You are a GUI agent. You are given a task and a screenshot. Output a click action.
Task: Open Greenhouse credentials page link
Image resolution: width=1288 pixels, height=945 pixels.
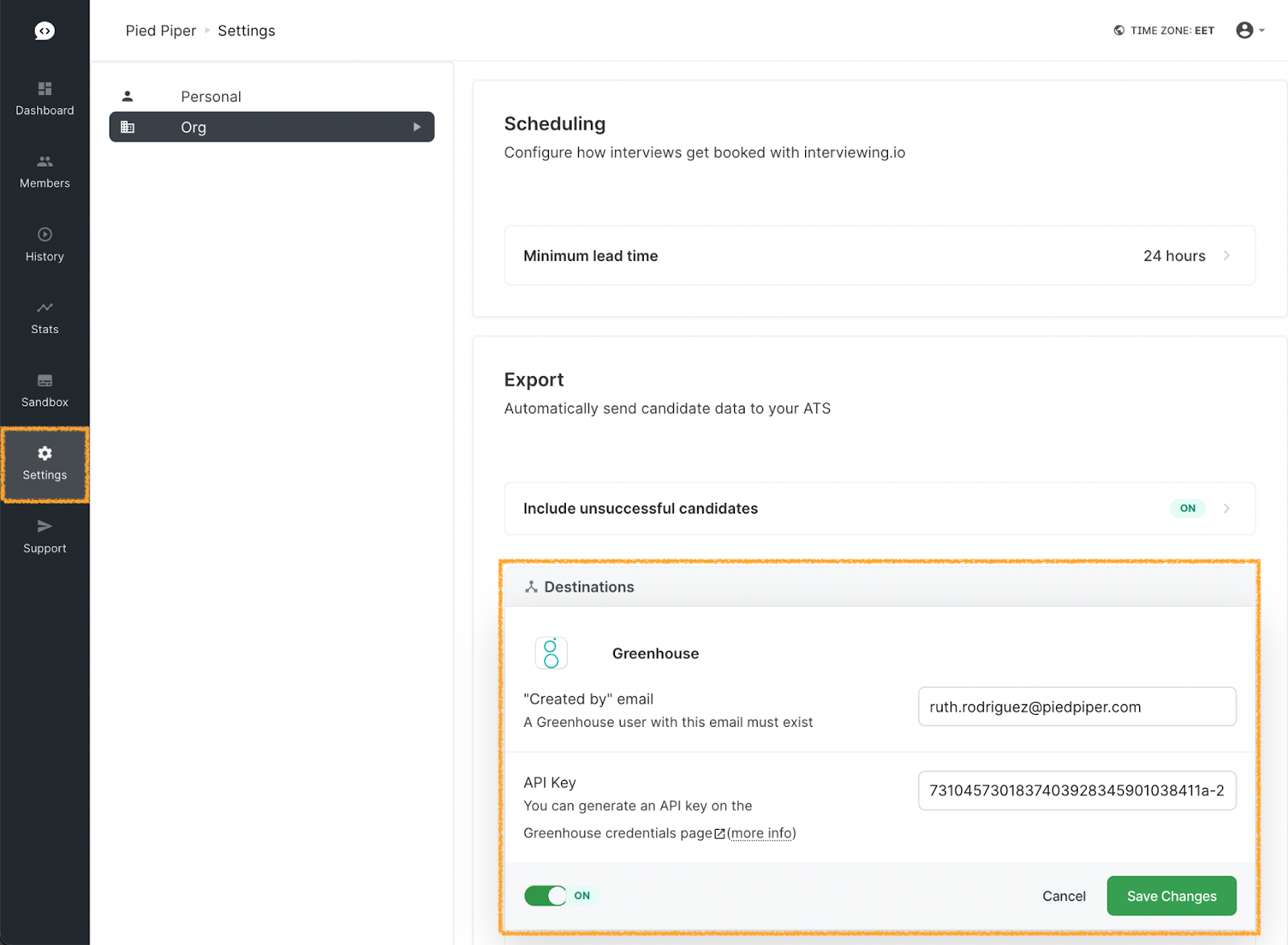point(618,833)
